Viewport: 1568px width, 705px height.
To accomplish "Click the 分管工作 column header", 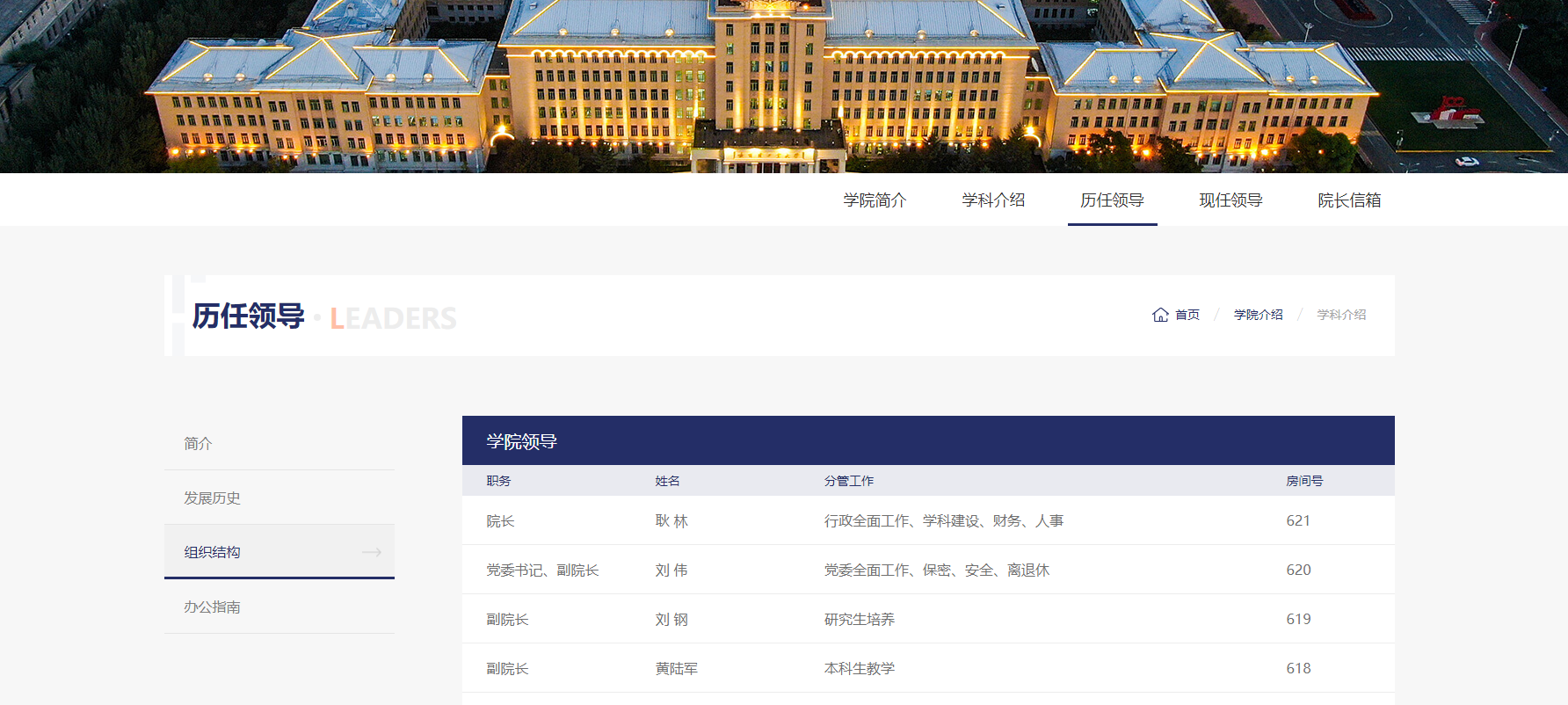I will pos(849,481).
